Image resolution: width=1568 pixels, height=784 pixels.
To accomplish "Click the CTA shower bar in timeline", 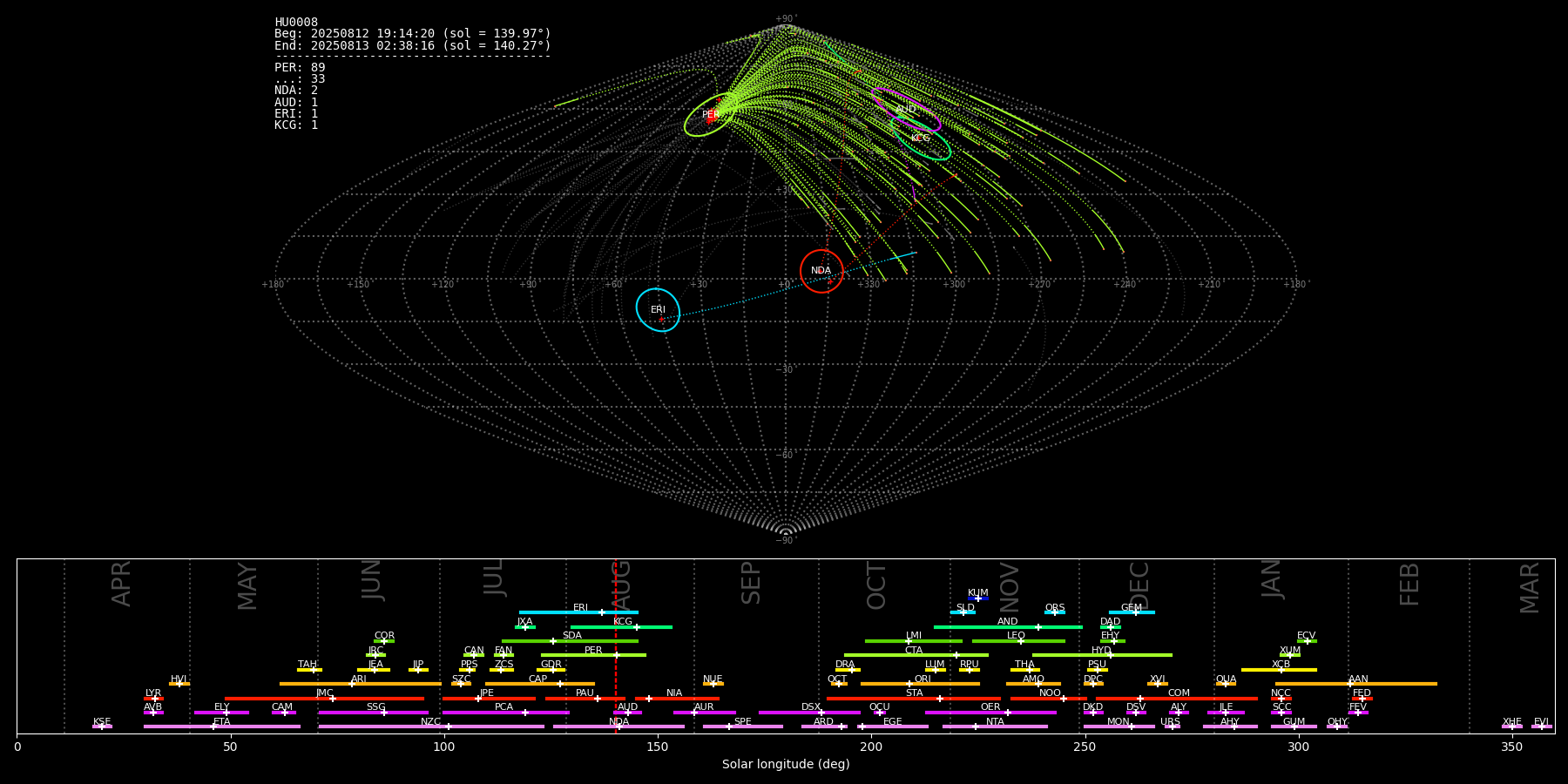I will click(916, 655).
